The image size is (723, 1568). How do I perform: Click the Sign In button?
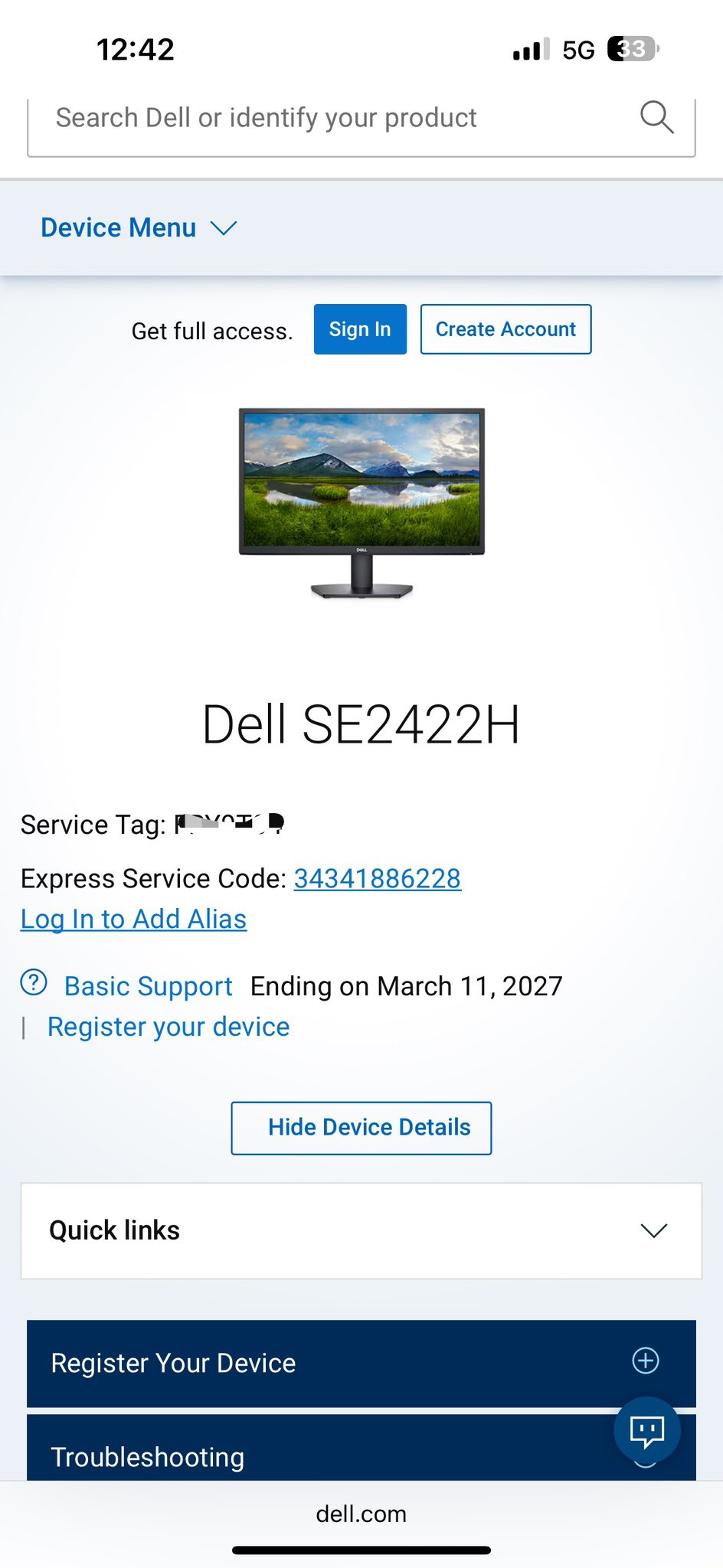point(360,329)
